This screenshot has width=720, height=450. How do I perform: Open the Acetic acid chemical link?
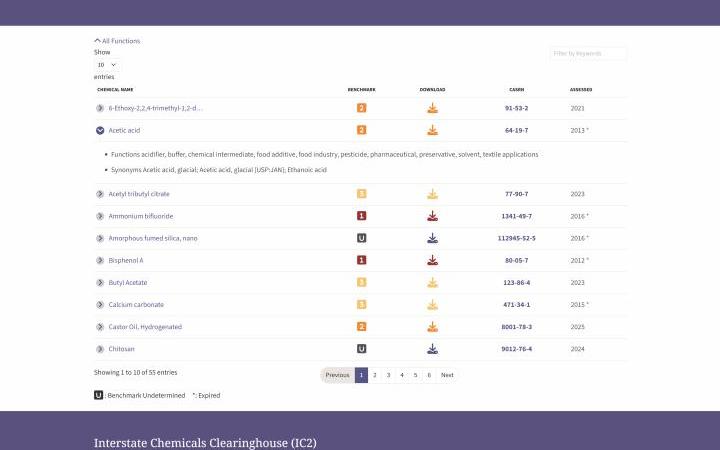tap(124, 130)
